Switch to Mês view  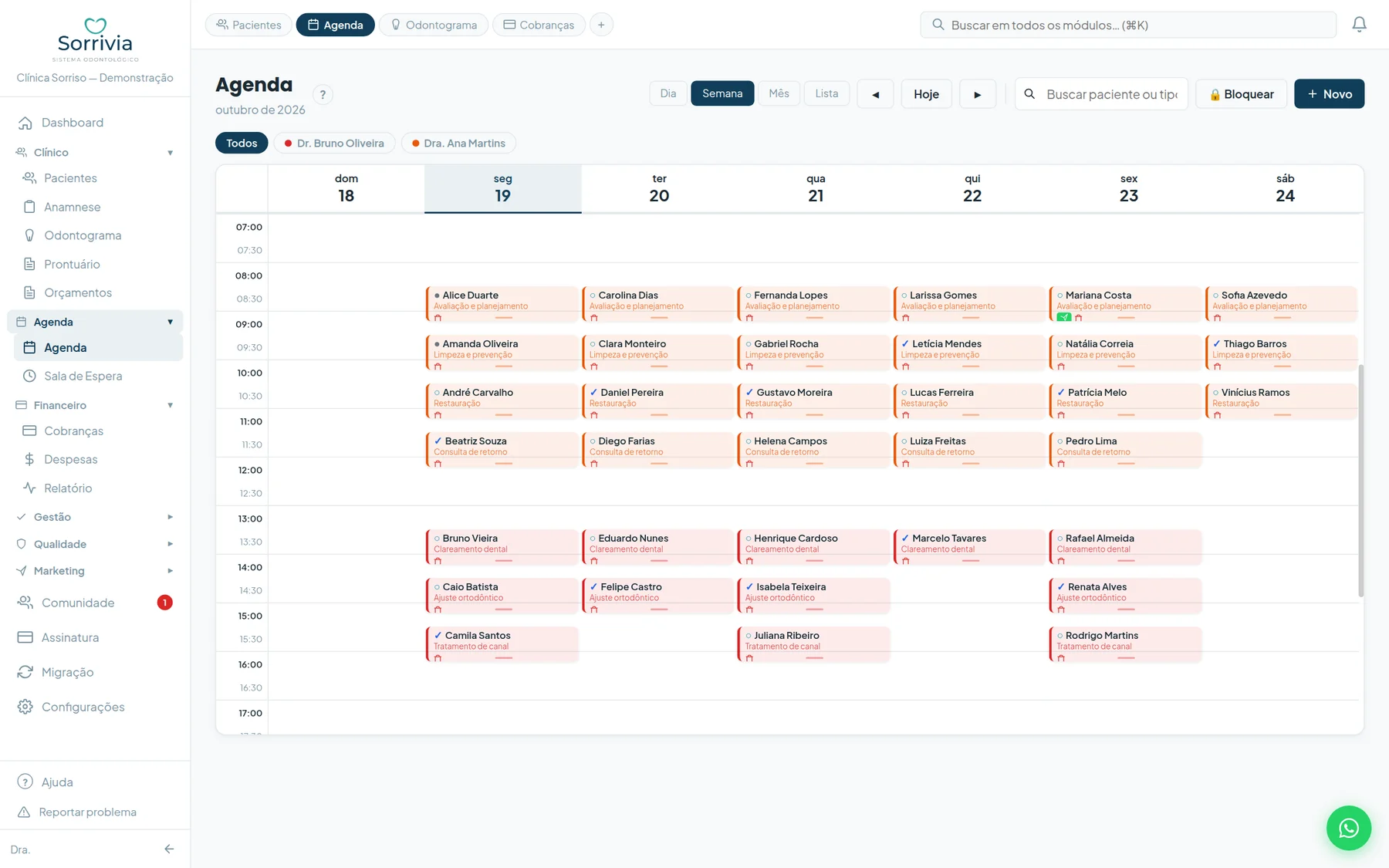point(779,93)
